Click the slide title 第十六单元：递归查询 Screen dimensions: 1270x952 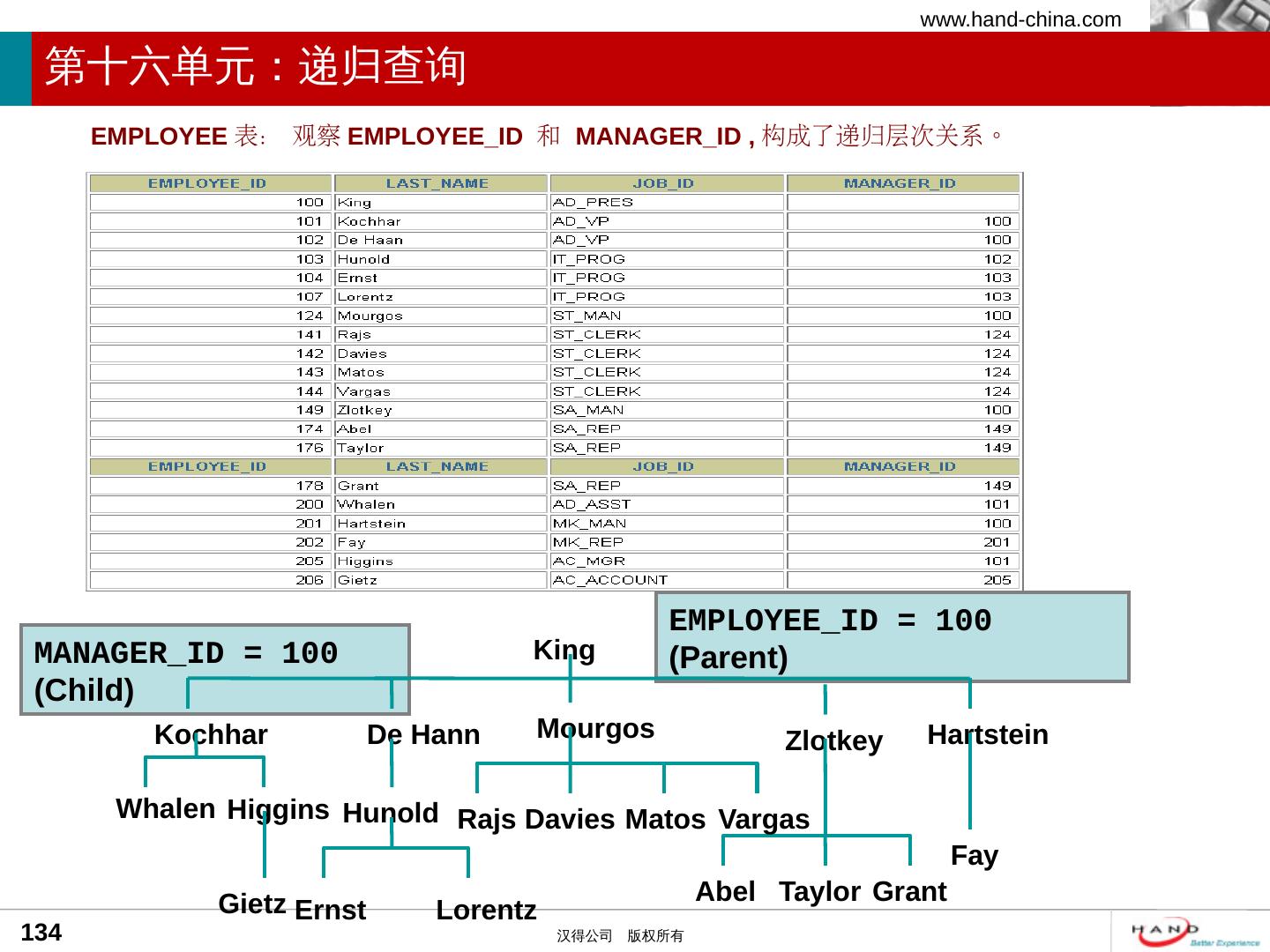[256, 68]
